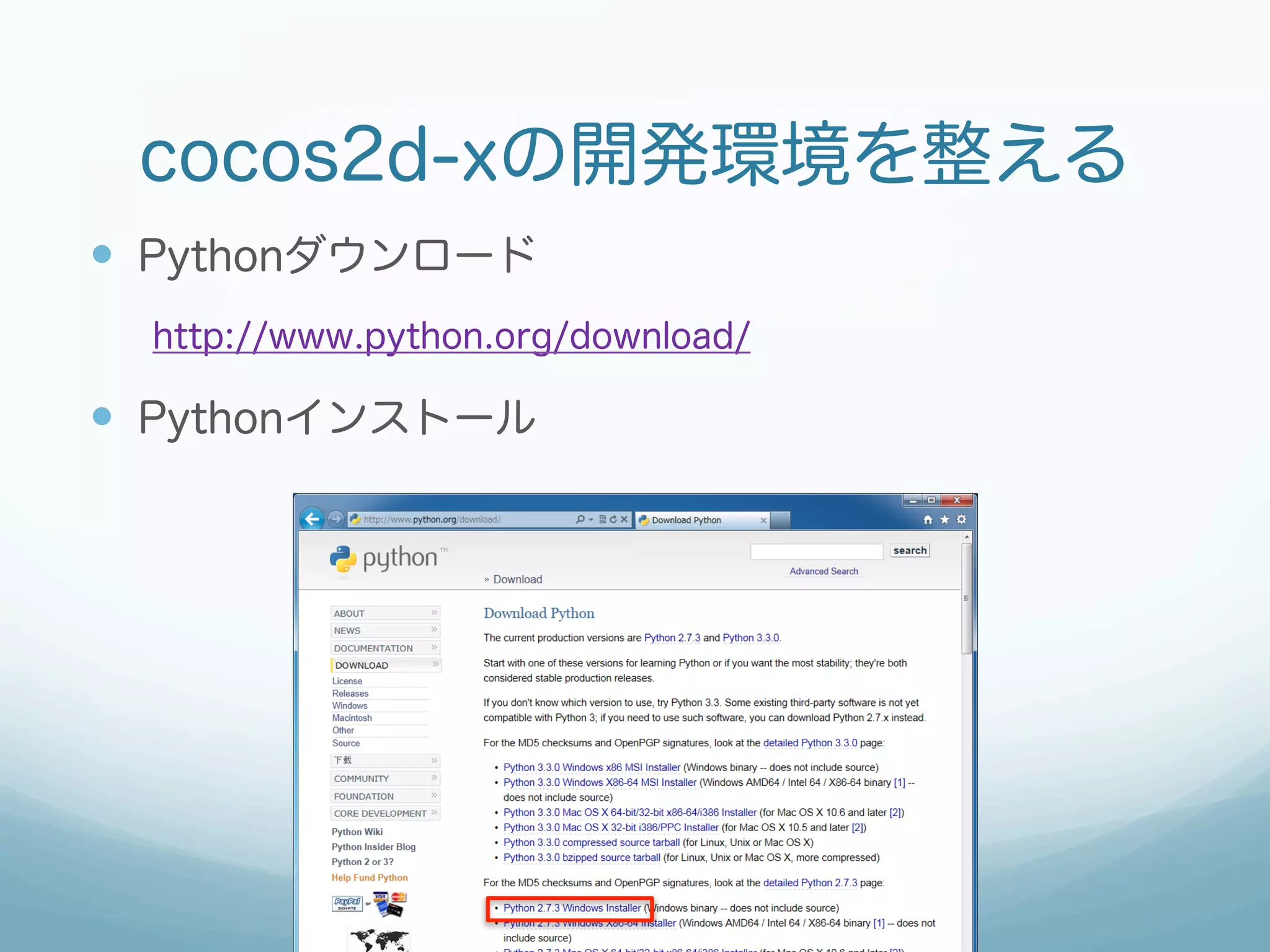Download Python 3.3.0 Windows x86 MSI Installer
This screenshot has width=1270, height=952.
592,767
